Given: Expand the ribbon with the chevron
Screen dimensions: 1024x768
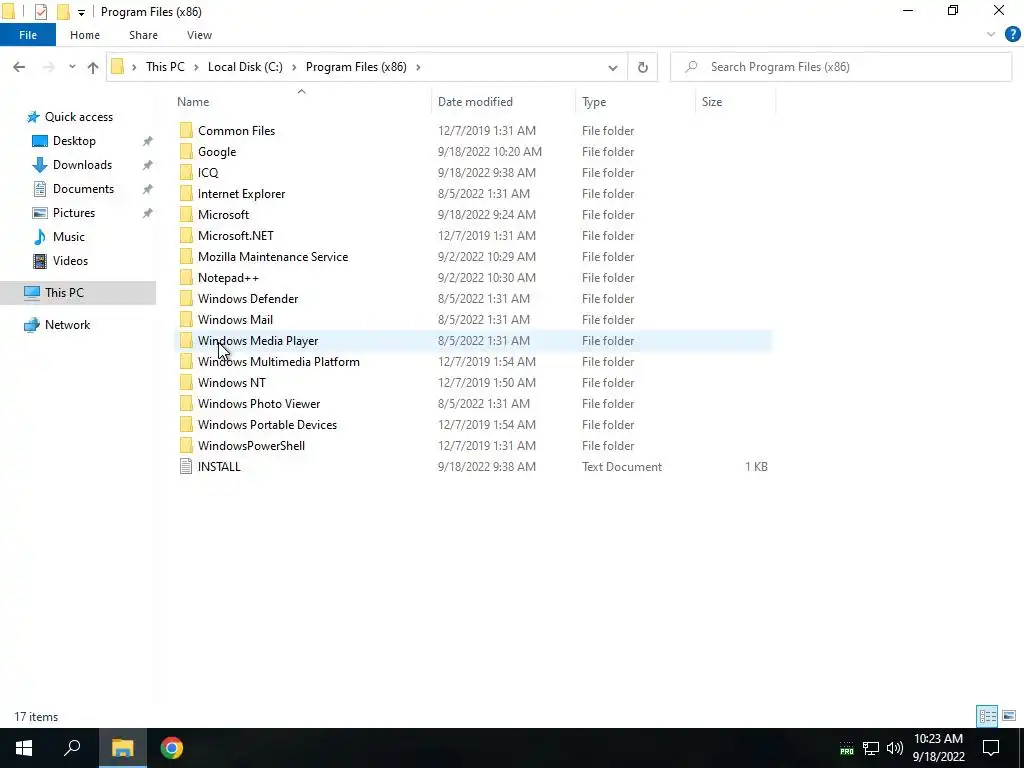Looking at the screenshot, I should (991, 35).
